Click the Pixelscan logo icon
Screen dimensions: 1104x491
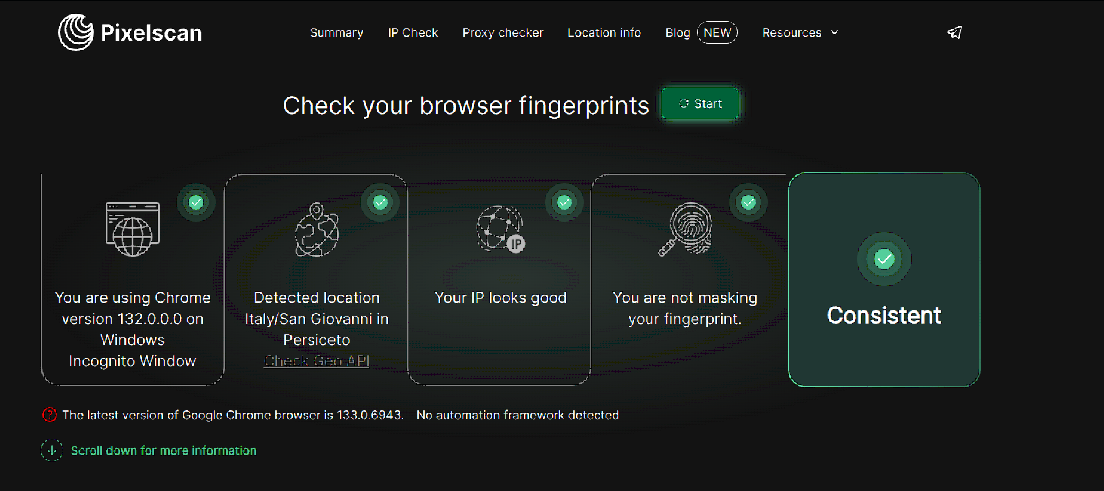click(76, 33)
